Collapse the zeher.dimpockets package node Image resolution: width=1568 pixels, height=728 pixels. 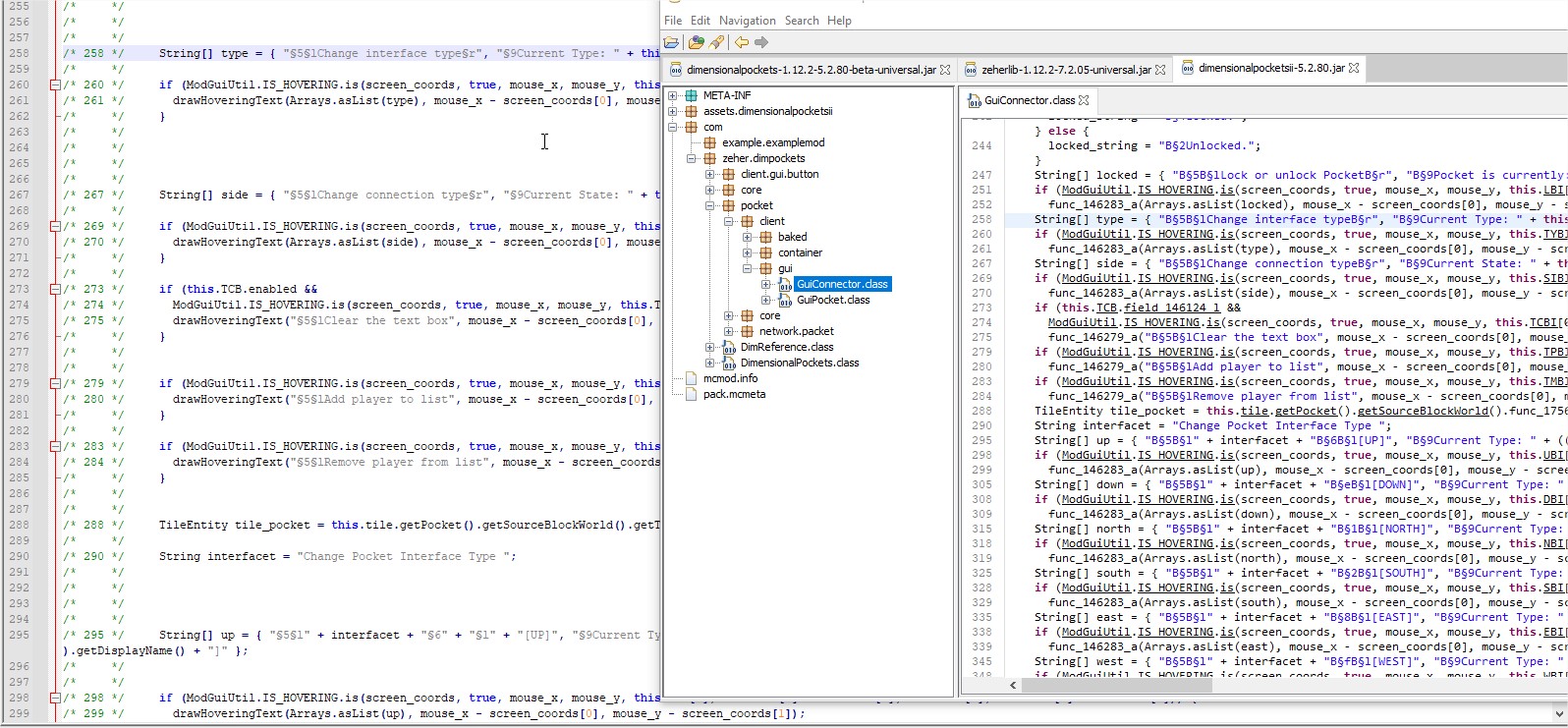(x=692, y=158)
